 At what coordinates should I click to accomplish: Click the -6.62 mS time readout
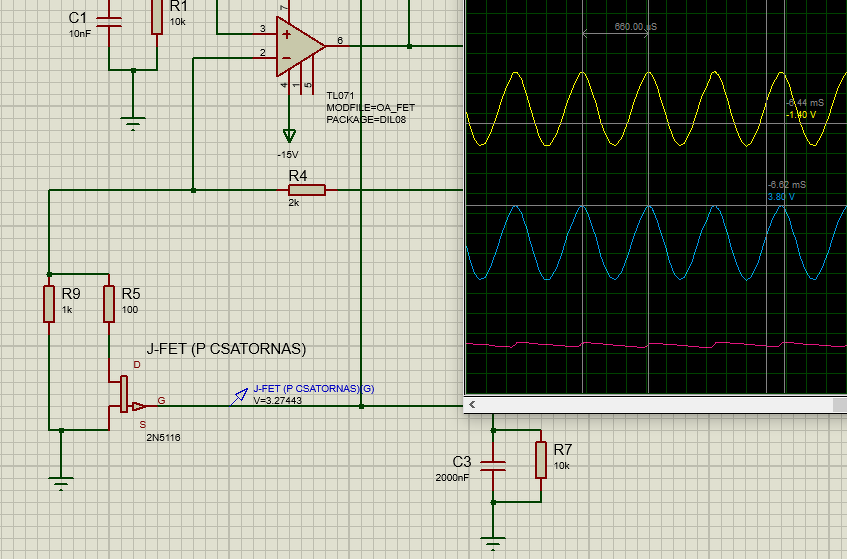point(787,185)
